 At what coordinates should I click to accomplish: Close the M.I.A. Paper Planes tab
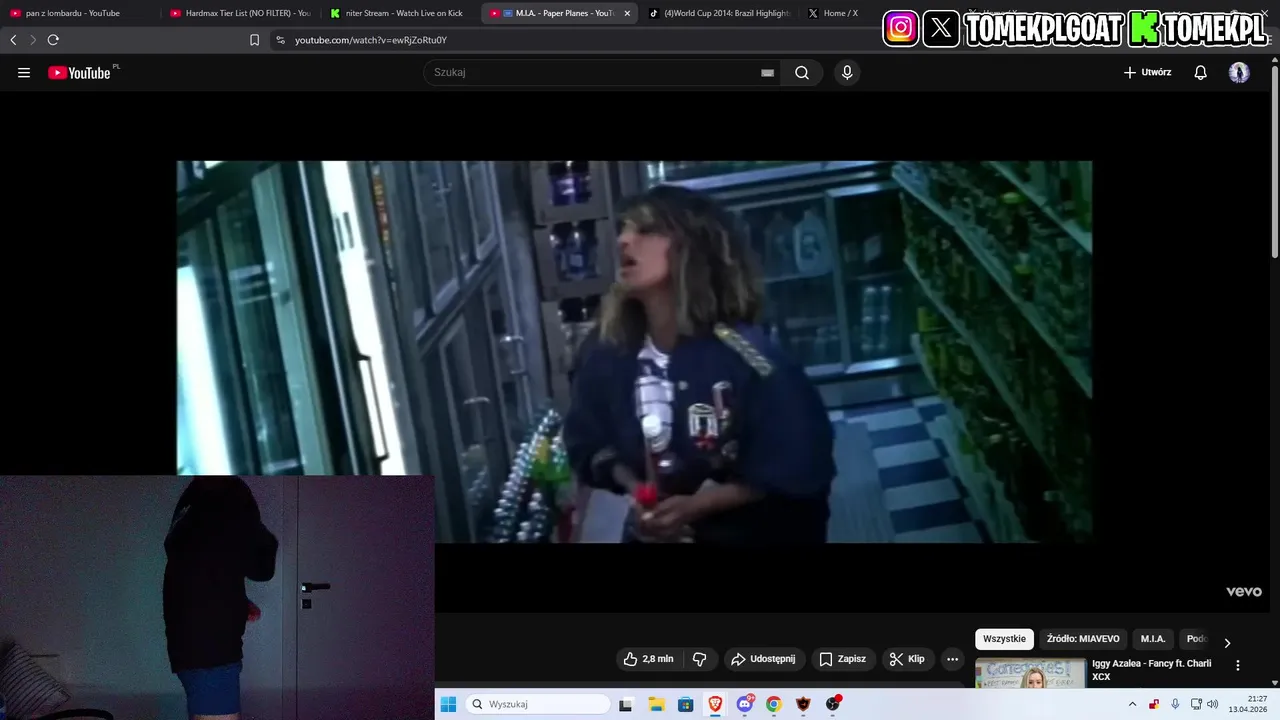coord(627,13)
